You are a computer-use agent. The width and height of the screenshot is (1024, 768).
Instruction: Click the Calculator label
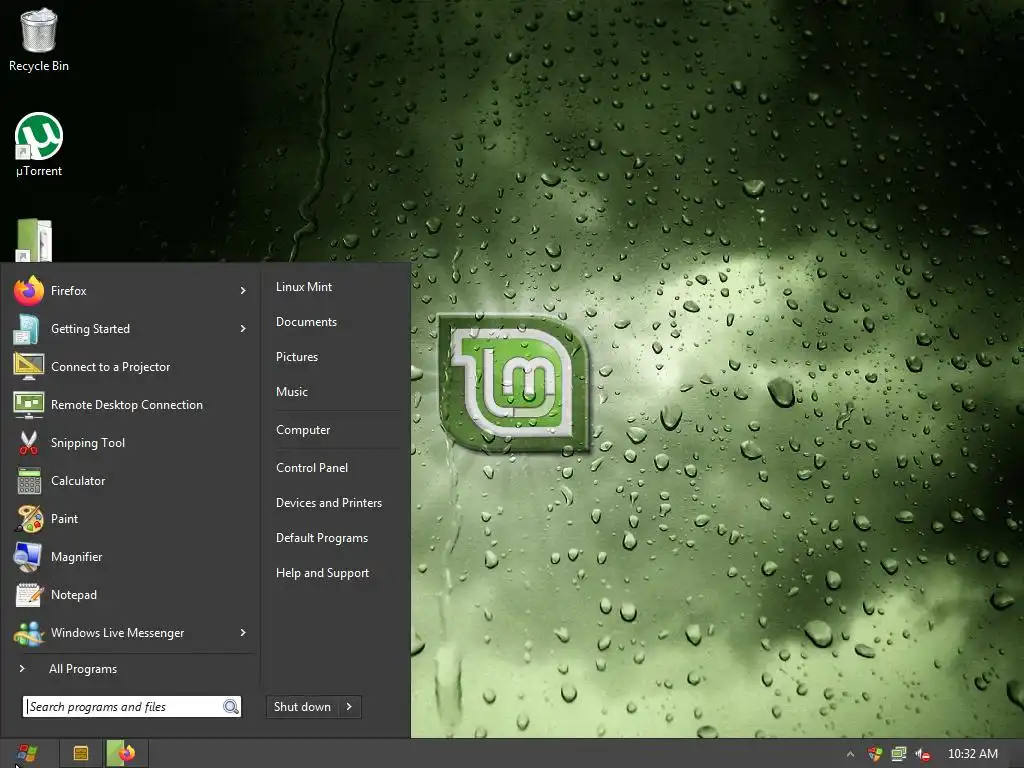click(x=78, y=481)
